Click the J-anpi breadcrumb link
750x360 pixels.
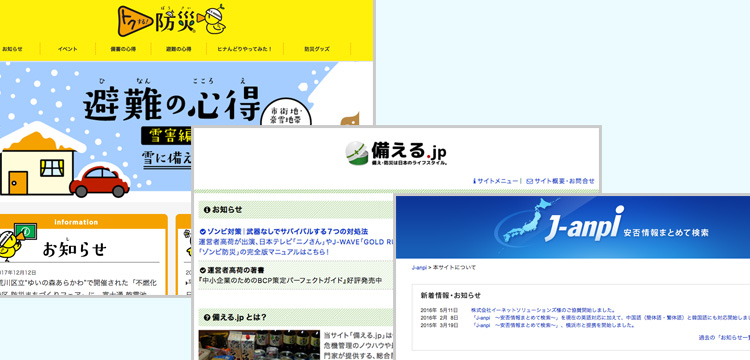point(419,267)
